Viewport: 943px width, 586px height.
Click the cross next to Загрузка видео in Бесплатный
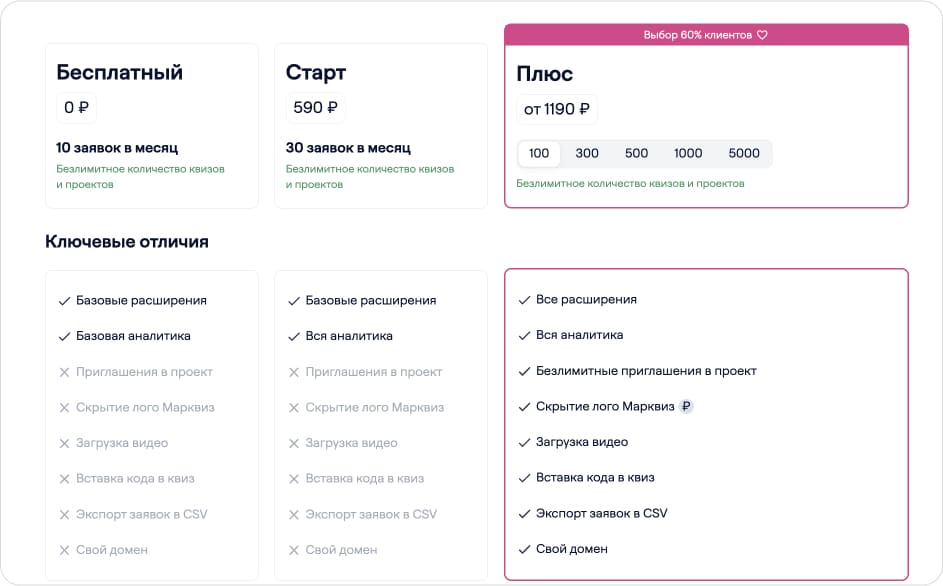[x=64, y=443]
